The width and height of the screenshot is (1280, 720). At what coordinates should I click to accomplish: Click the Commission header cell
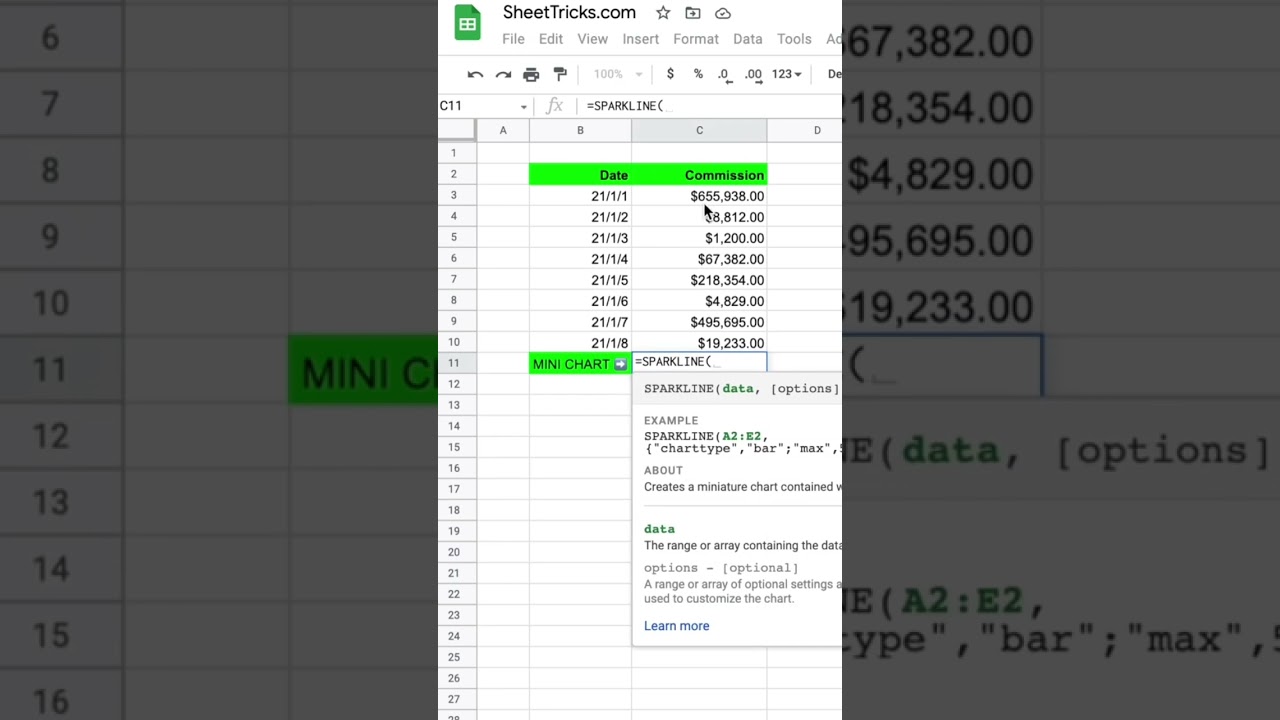pyautogui.click(x=699, y=175)
